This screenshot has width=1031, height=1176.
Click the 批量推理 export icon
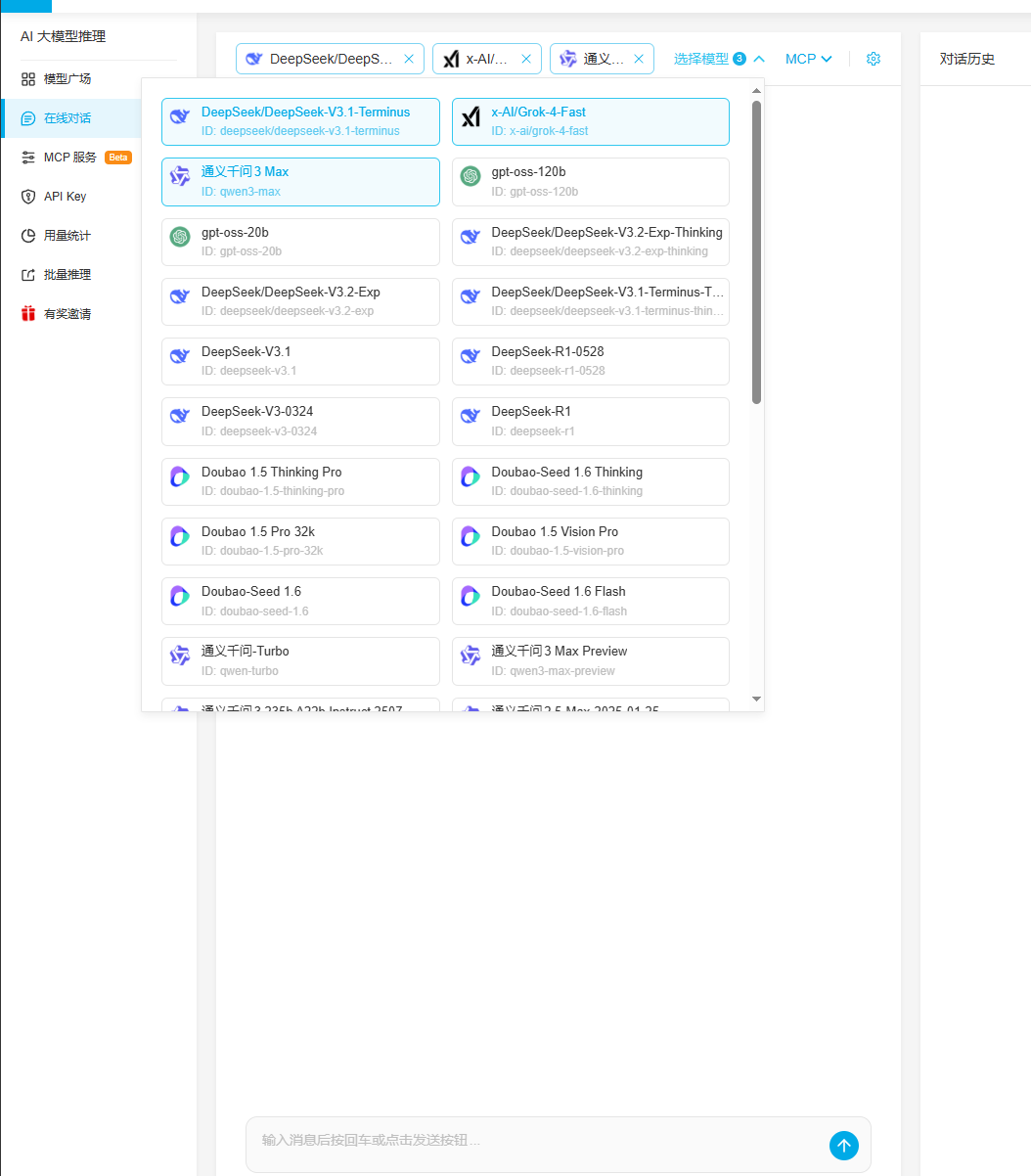28,275
